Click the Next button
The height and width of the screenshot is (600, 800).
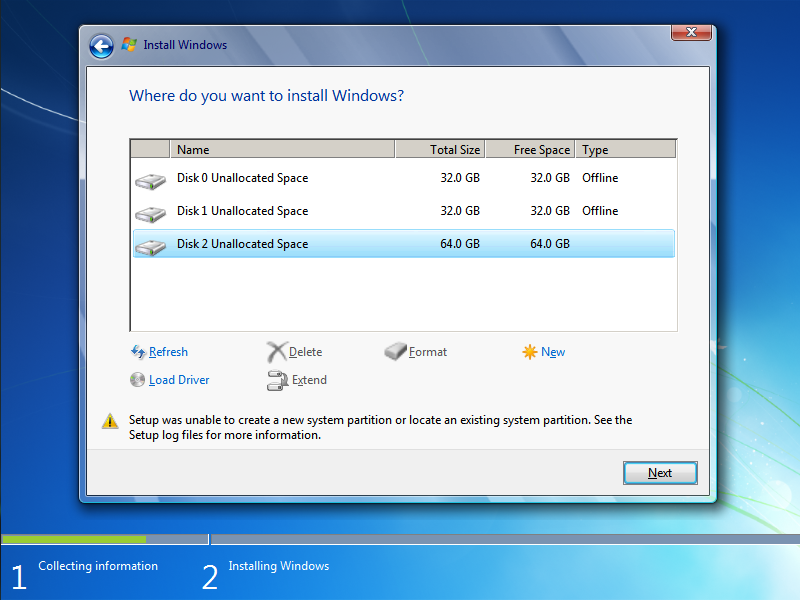(660, 472)
